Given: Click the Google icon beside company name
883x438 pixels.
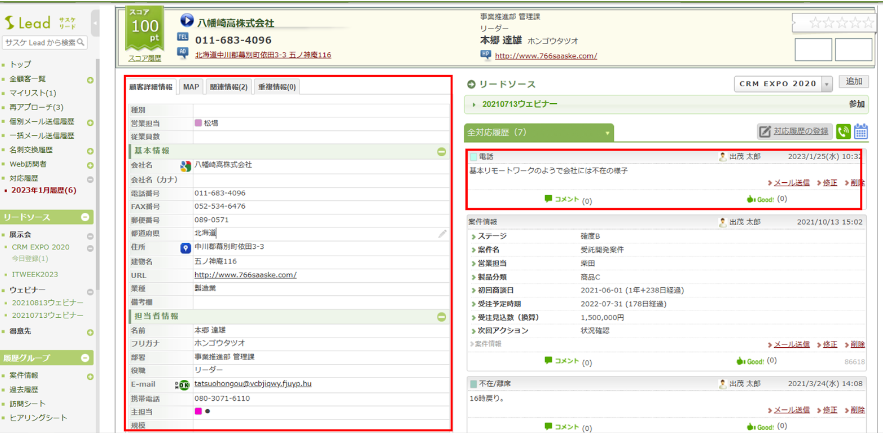Looking at the screenshot, I should [x=185, y=165].
